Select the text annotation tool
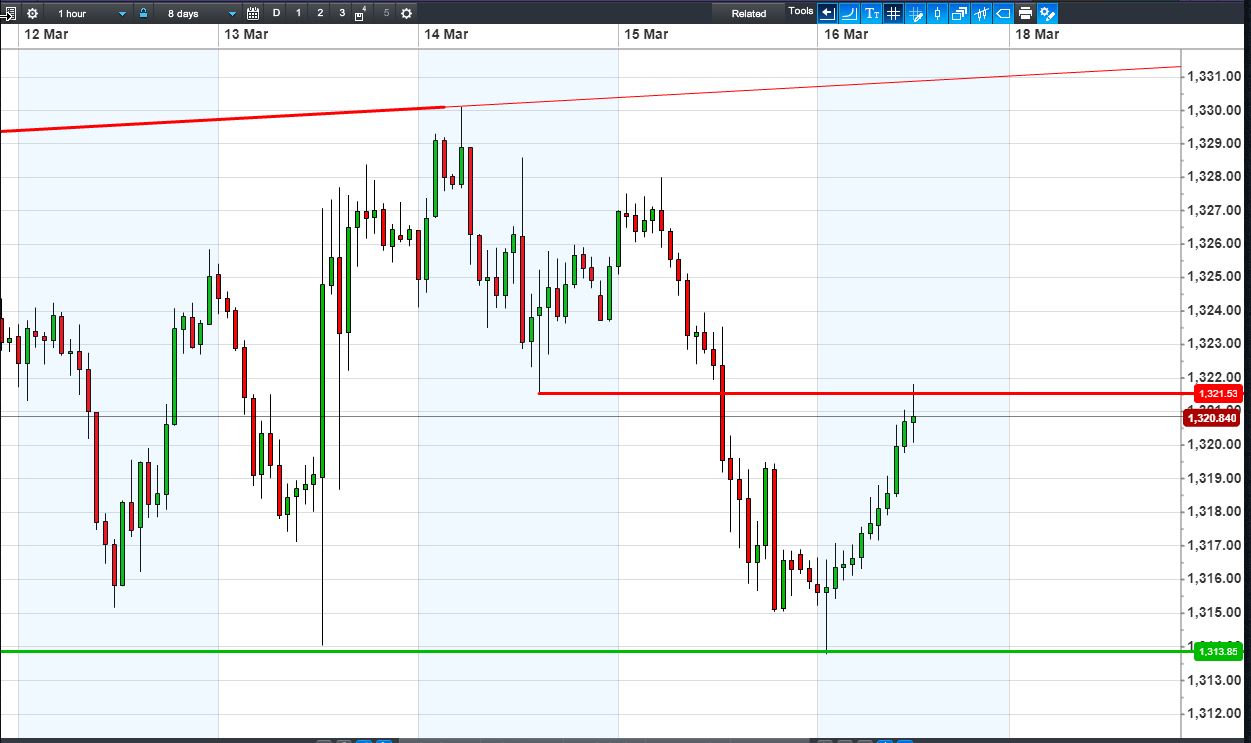1251x743 pixels. point(871,13)
